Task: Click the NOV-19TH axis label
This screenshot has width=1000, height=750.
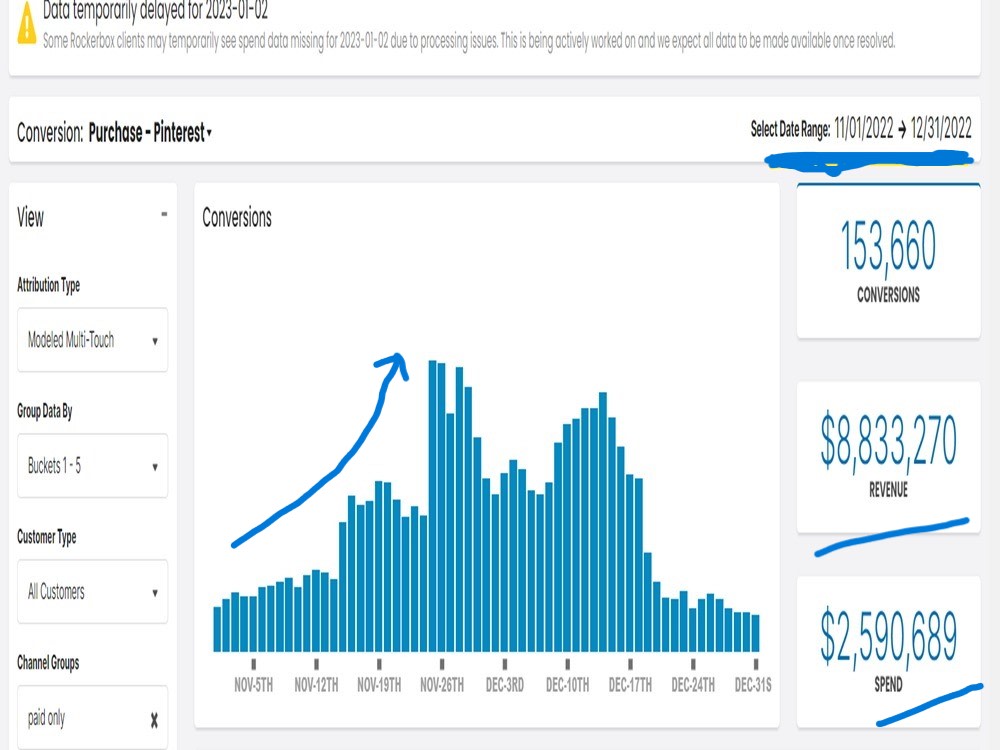Action: click(x=379, y=685)
